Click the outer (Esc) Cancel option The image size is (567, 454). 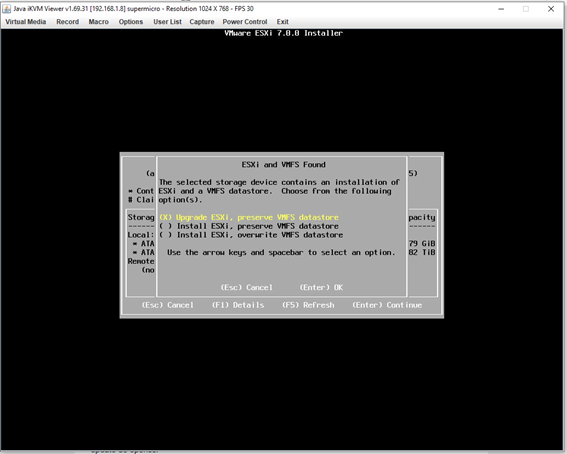167,305
